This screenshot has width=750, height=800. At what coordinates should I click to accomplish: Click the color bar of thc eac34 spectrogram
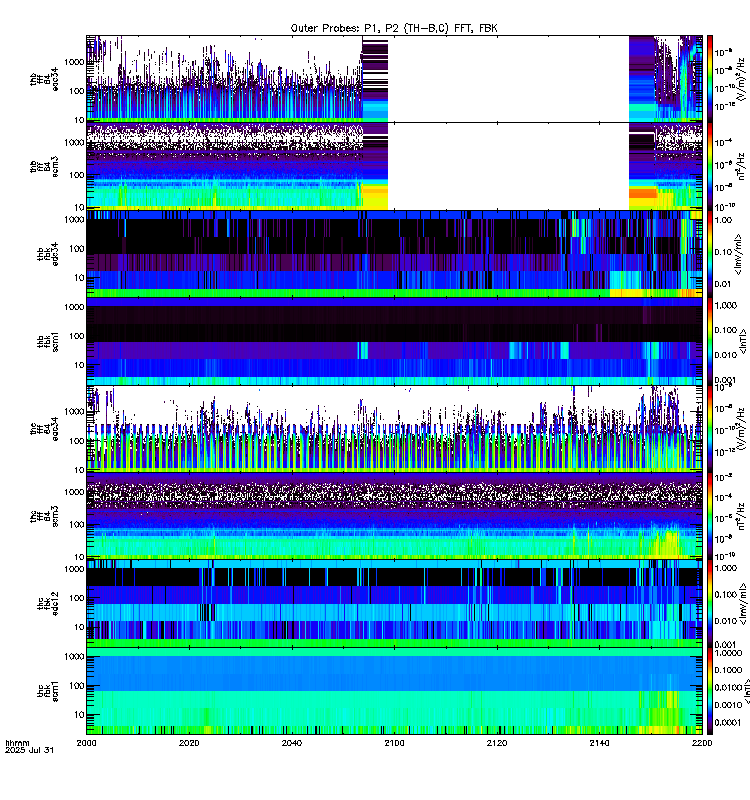point(710,429)
